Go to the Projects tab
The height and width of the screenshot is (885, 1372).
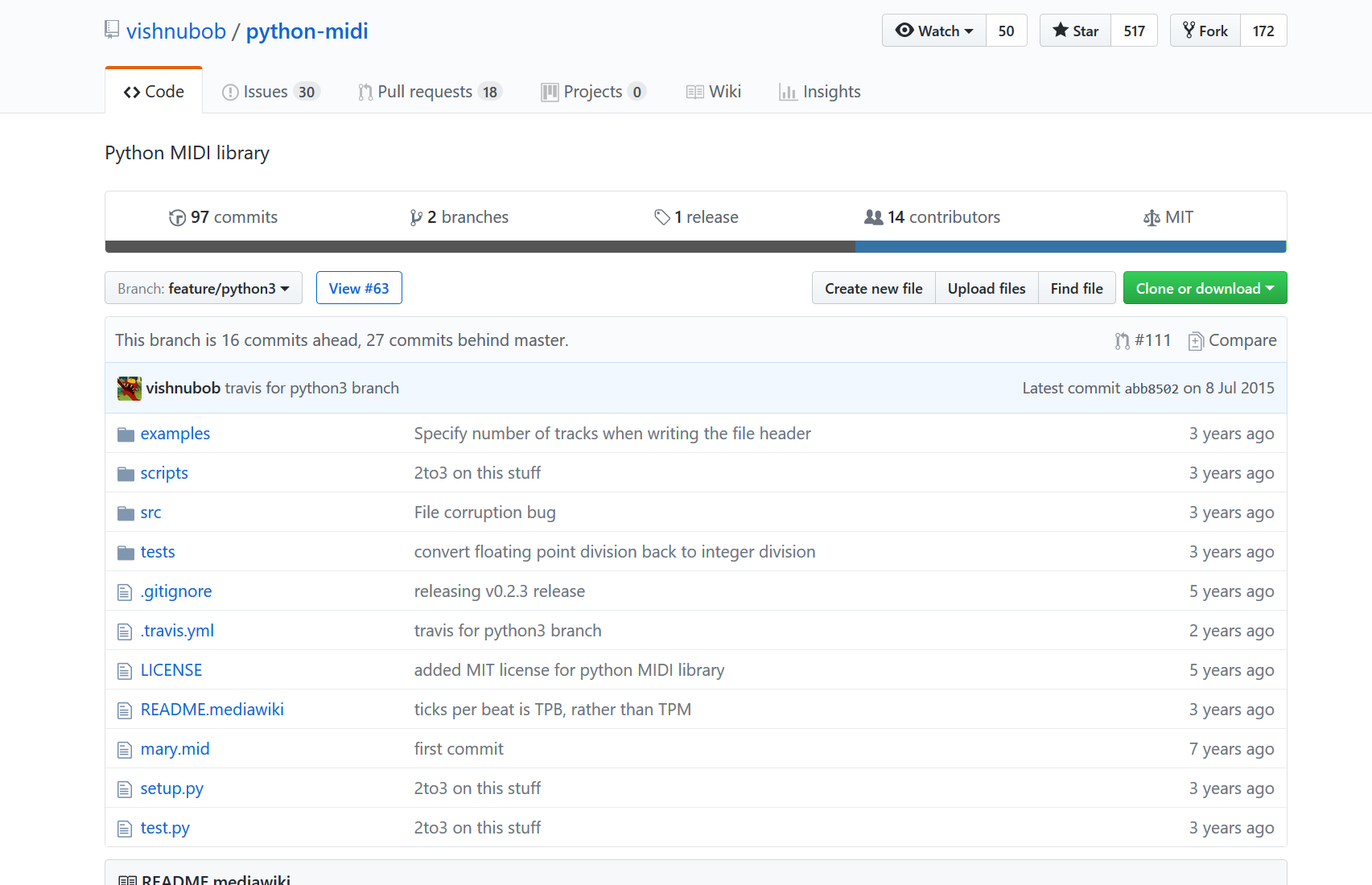tap(593, 92)
